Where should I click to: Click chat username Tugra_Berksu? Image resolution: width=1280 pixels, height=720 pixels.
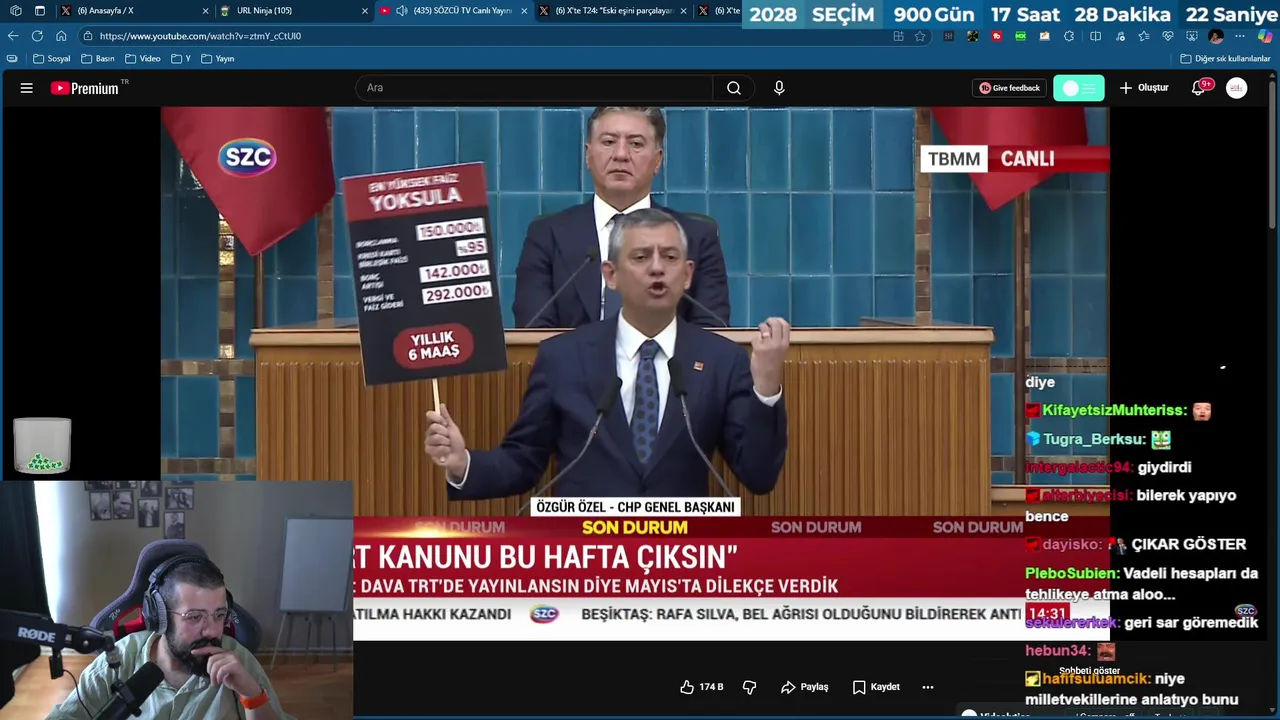[x=1094, y=439]
